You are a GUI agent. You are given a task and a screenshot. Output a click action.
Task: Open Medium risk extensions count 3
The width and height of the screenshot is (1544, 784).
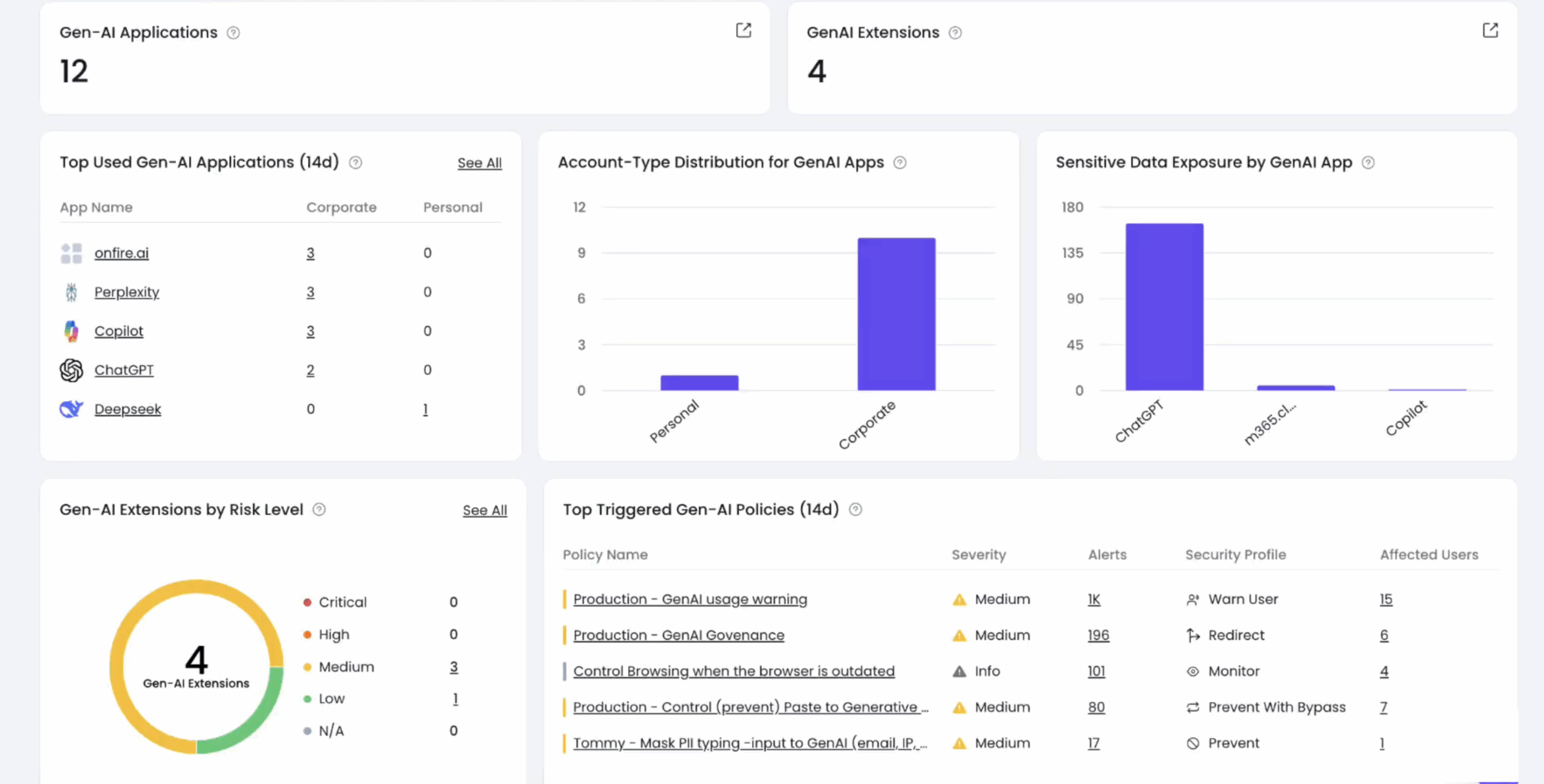[x=454, y=666]
